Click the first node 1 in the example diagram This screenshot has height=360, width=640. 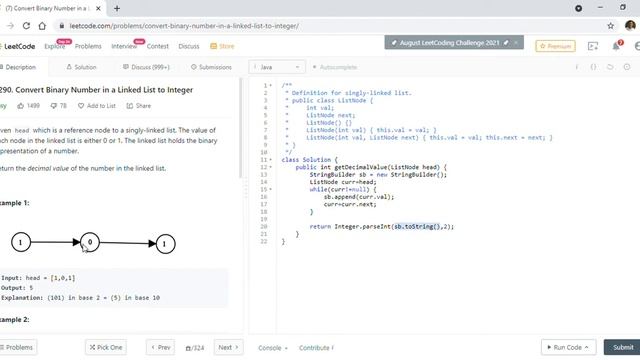[x=21, y=242]
